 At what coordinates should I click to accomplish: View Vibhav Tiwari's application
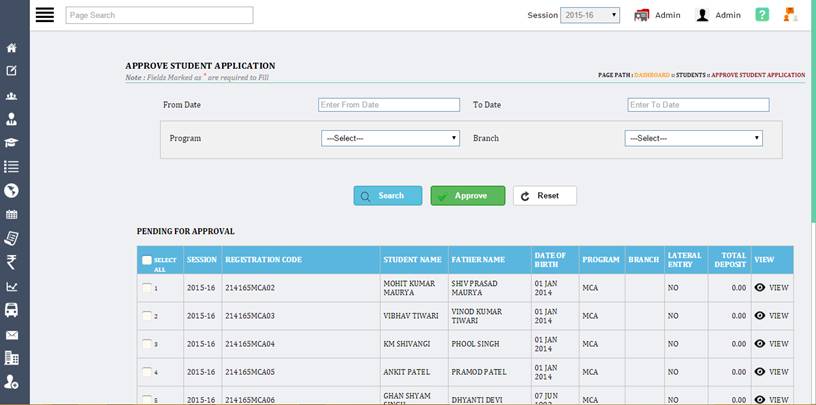tap(771, 316)
